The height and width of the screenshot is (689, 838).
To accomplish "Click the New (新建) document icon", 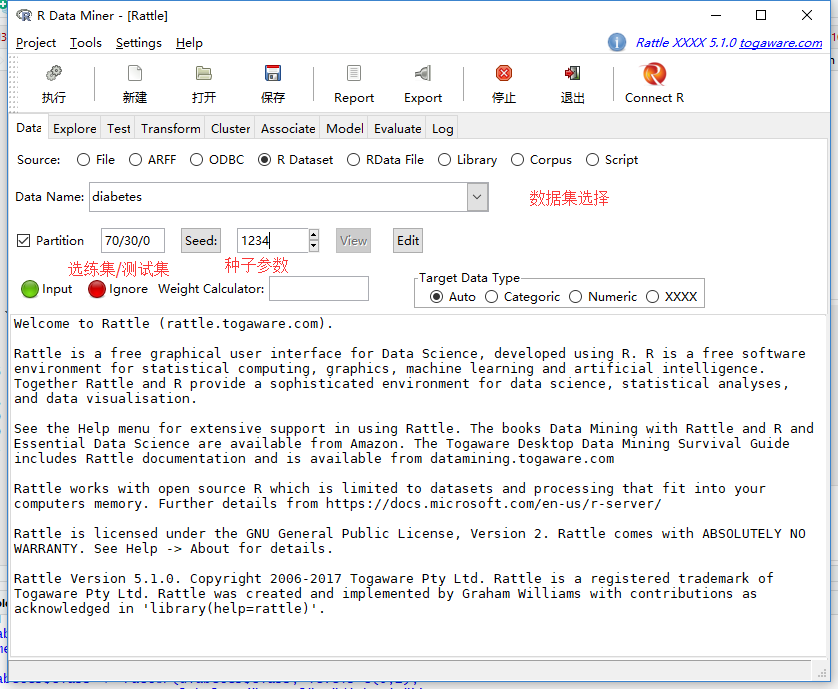I will [x=135, y=73].
